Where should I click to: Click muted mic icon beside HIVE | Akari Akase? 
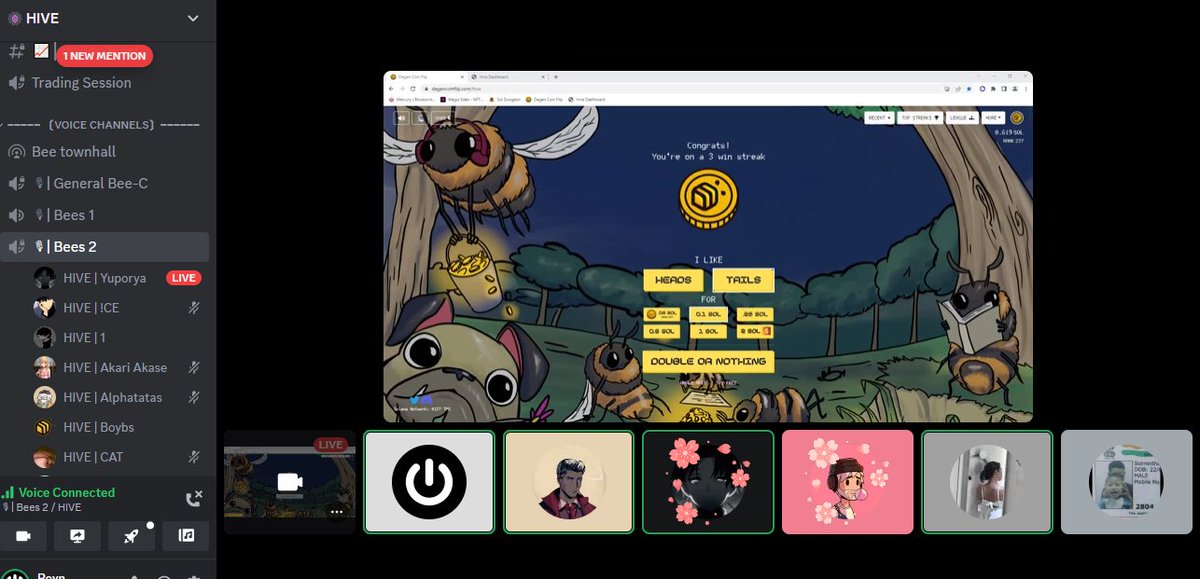pos(195,368)
